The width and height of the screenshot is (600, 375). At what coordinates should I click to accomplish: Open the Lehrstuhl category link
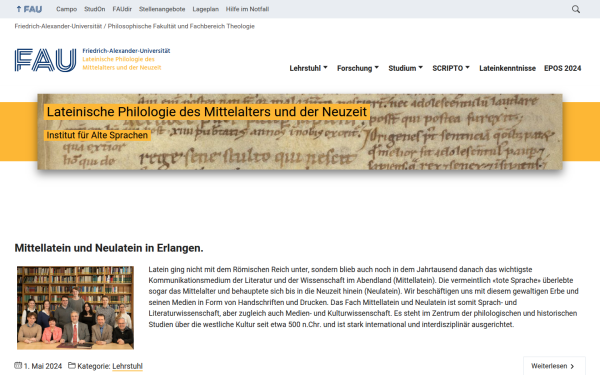tap(127, 366)
